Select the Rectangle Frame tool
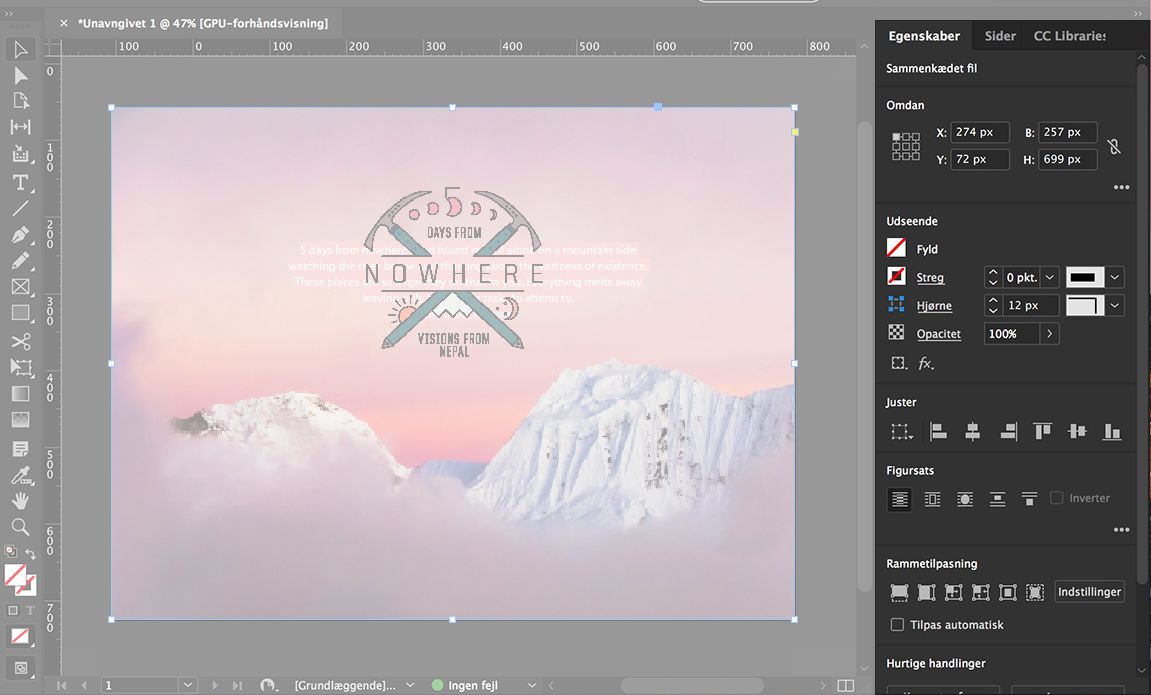Screen dimensions: 1151x695 (x=21, y=287)
